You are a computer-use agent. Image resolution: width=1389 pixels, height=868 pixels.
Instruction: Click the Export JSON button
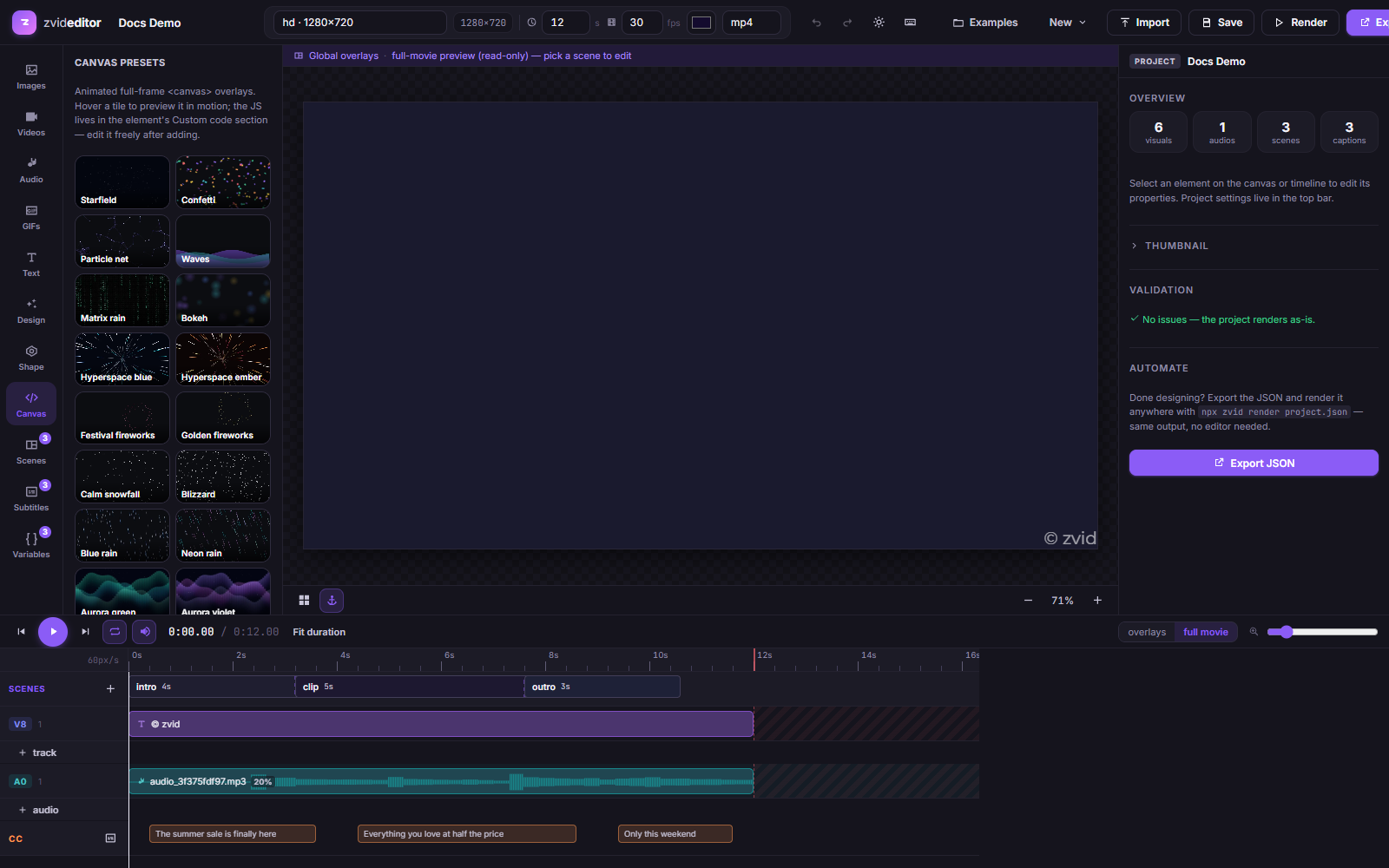point(1254,463)
